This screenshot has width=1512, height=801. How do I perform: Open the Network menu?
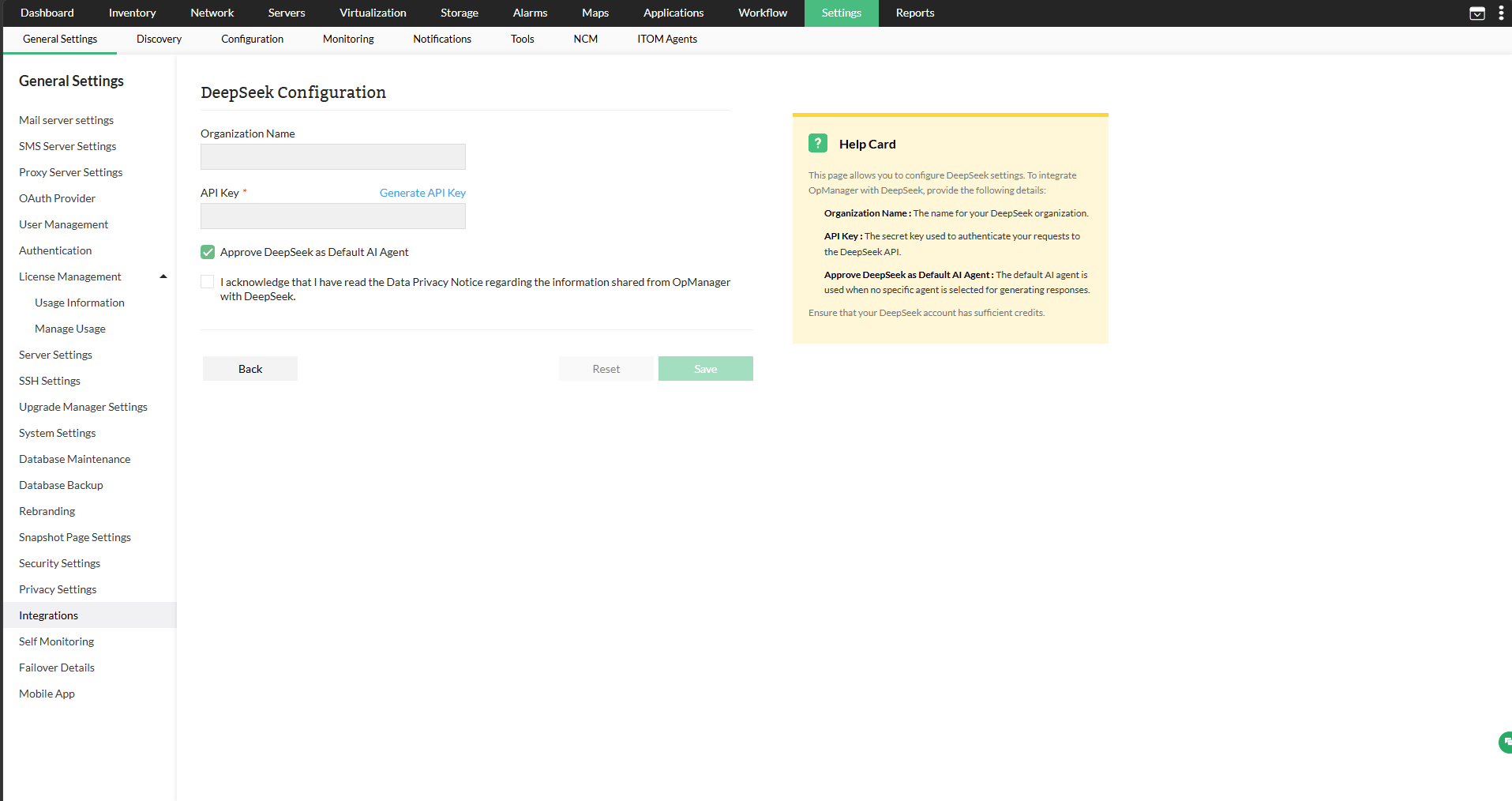click(x=212, y=13)
